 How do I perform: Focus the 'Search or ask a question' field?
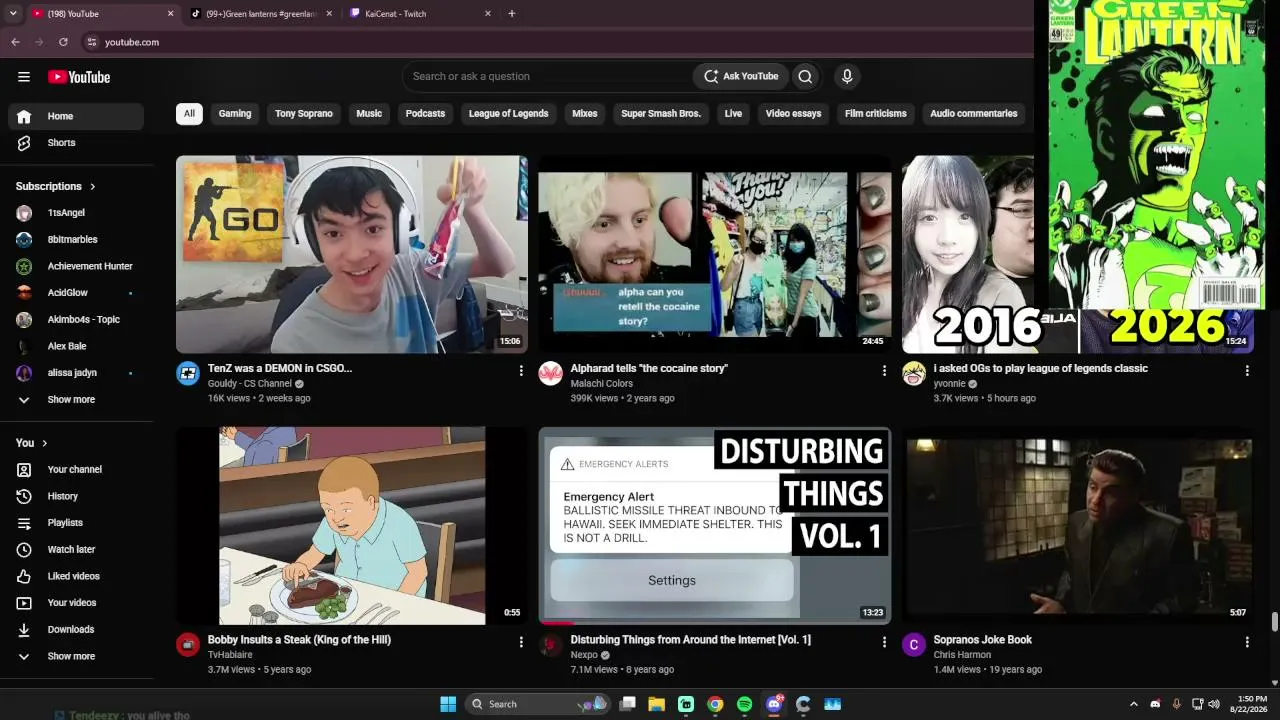548,76
